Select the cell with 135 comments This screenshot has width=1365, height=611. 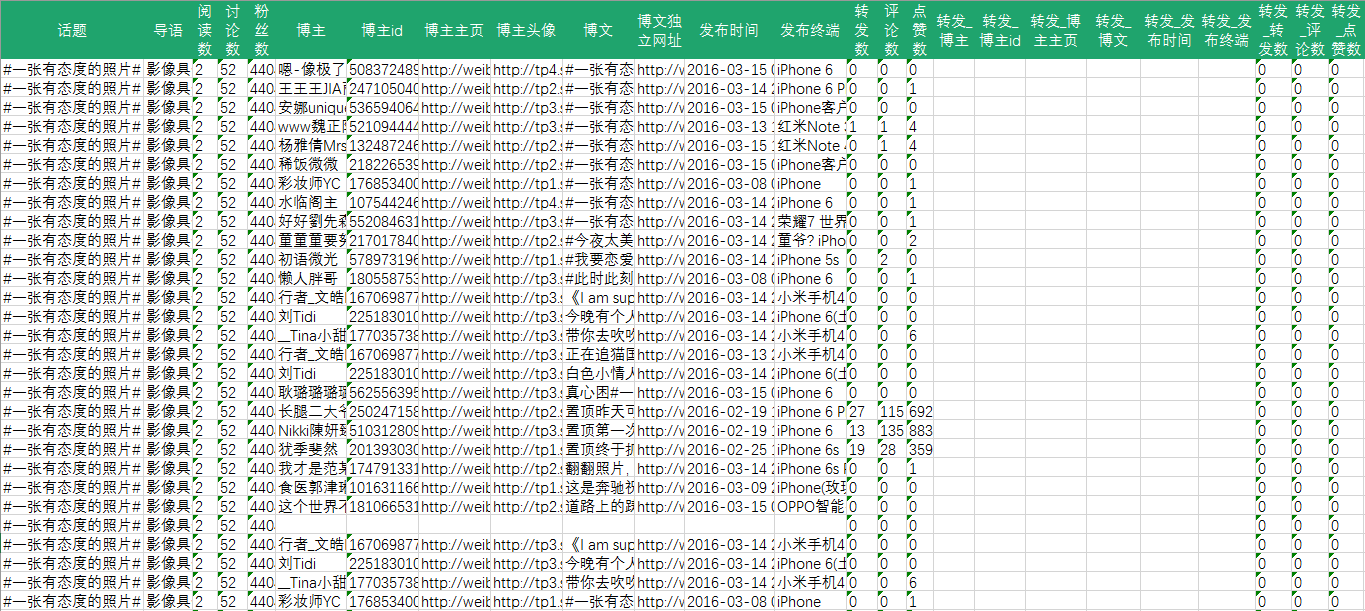click(891, 431)
